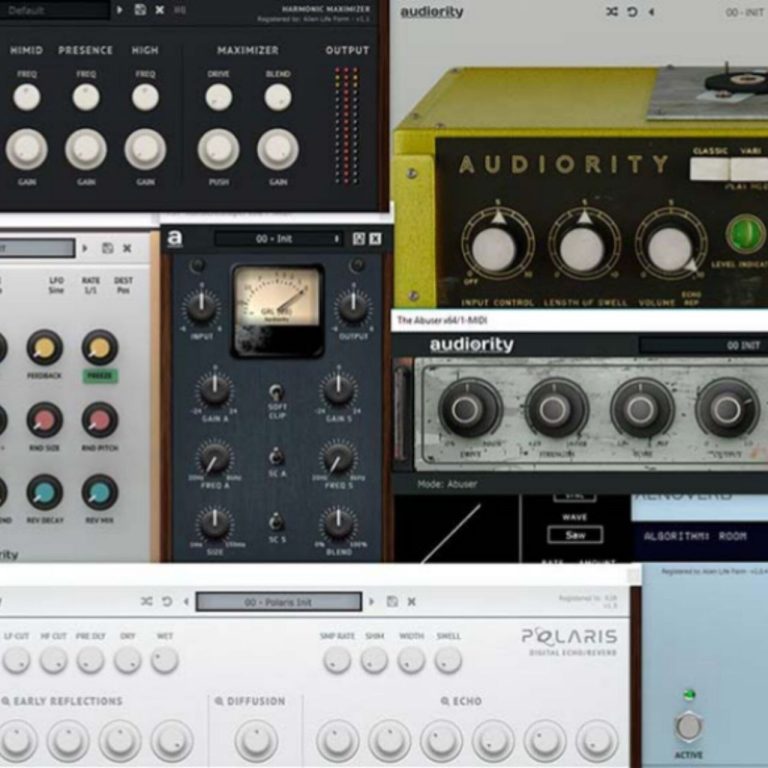Next preset arrow in grain plugin header
The width and height of the screenshot is (768, 768).
85,248
